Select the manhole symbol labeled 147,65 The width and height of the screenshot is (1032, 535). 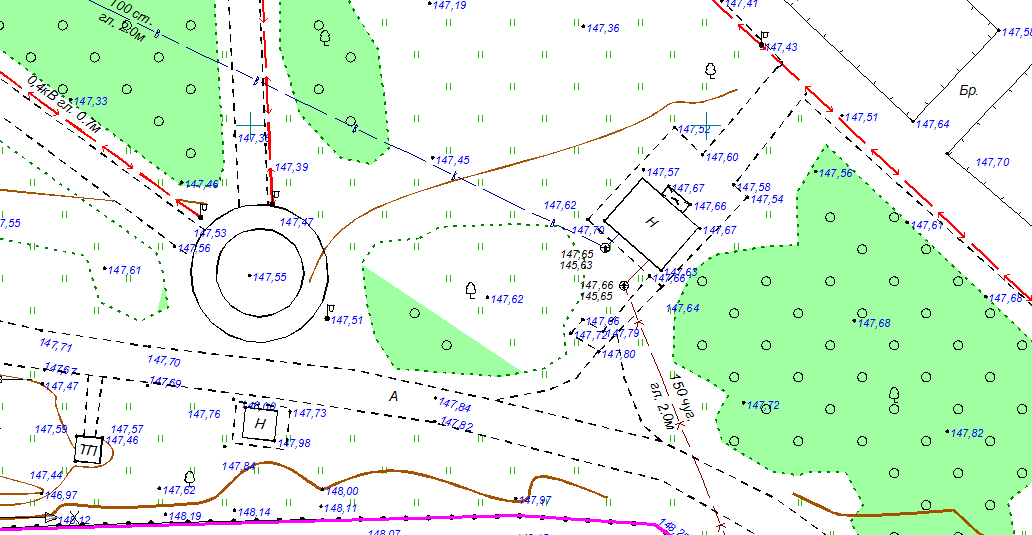pos(606,247)
